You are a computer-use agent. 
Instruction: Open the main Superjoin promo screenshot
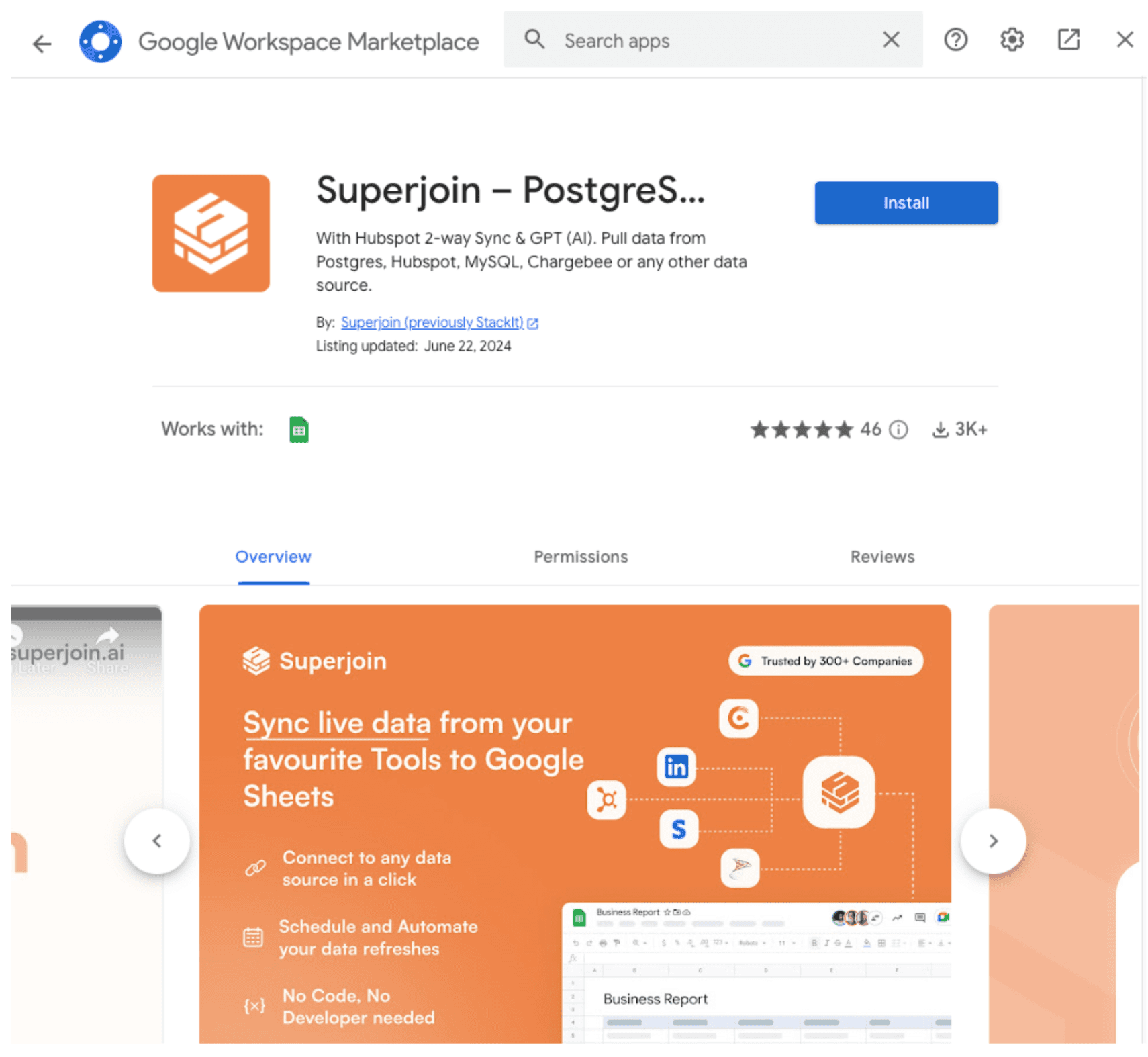(575, 823)
